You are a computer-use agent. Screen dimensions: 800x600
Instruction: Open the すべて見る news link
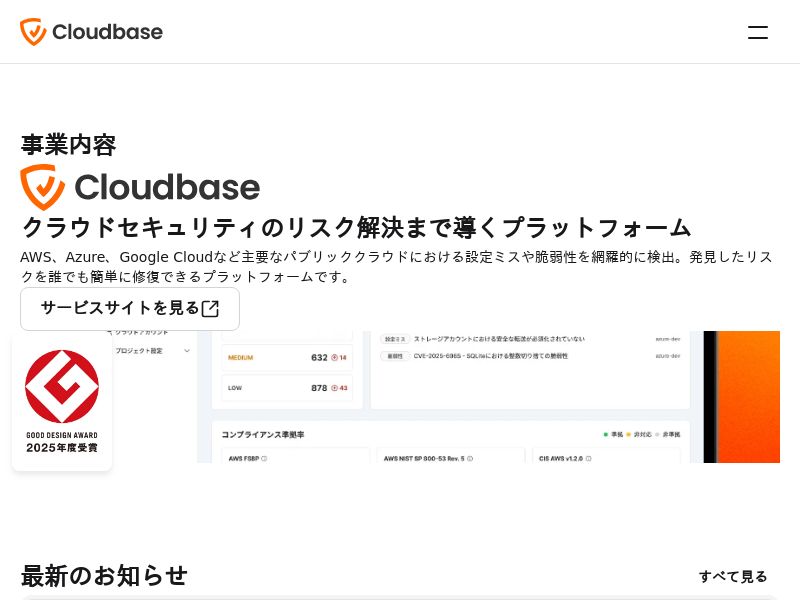tap(732, 576)
